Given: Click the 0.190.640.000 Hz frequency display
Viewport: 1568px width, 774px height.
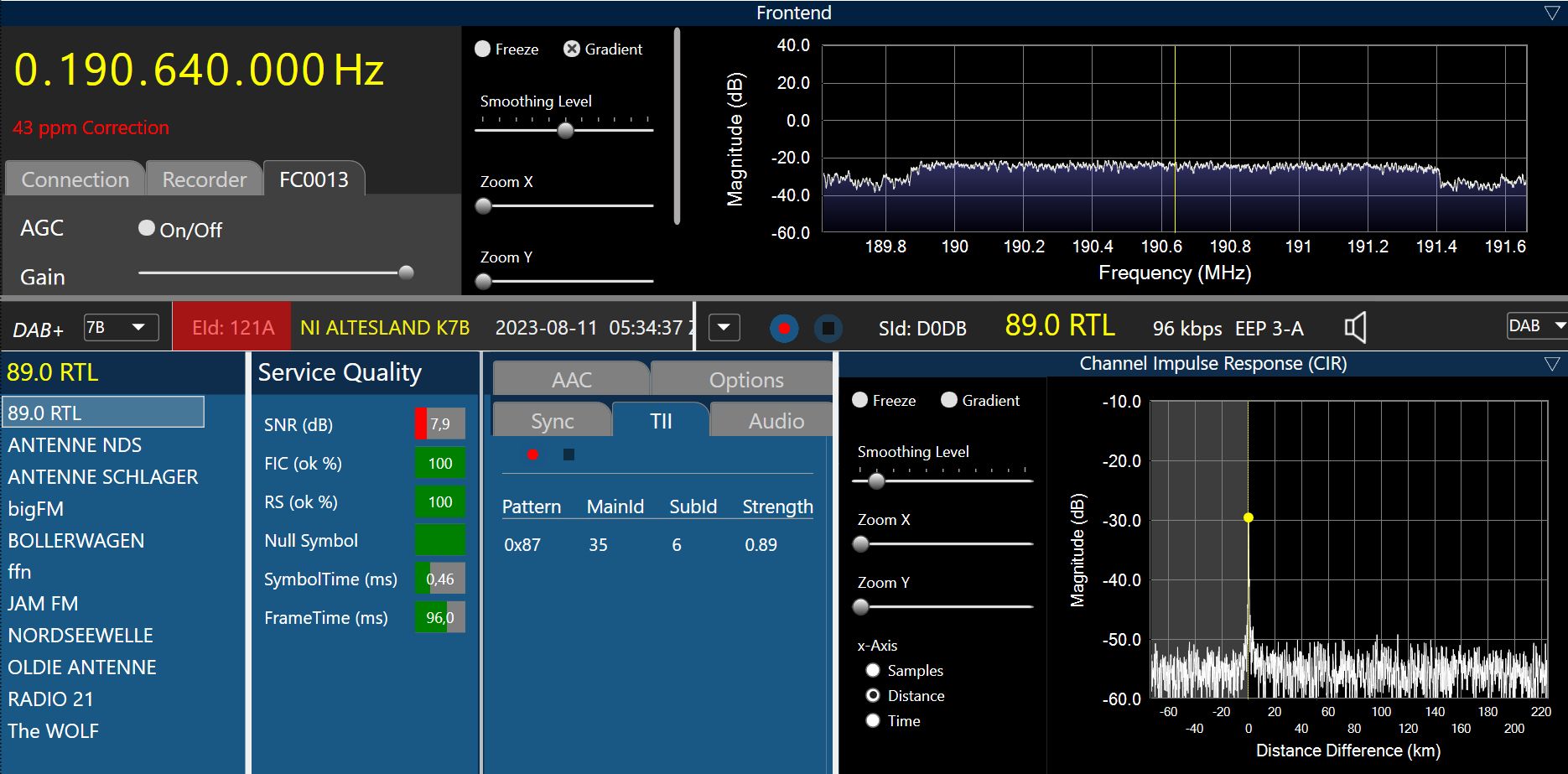Looking at the screenshot, I should [x=199, y=70].
